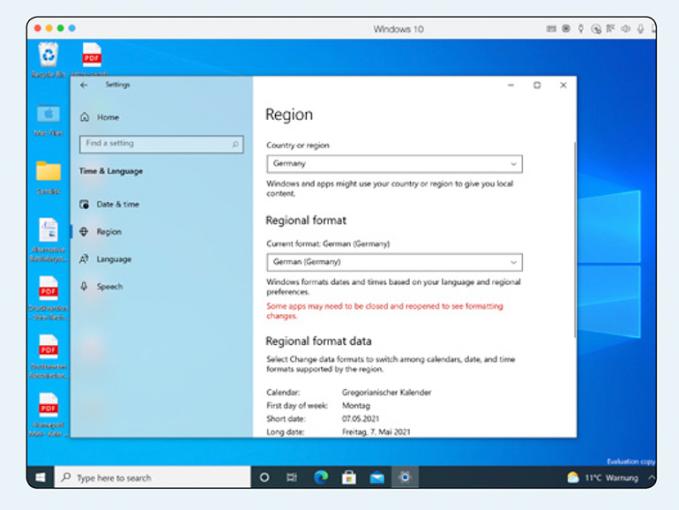Open Mail app from taskbar
The height and width of the screenshot is (510, 679).
click(377, 477)
